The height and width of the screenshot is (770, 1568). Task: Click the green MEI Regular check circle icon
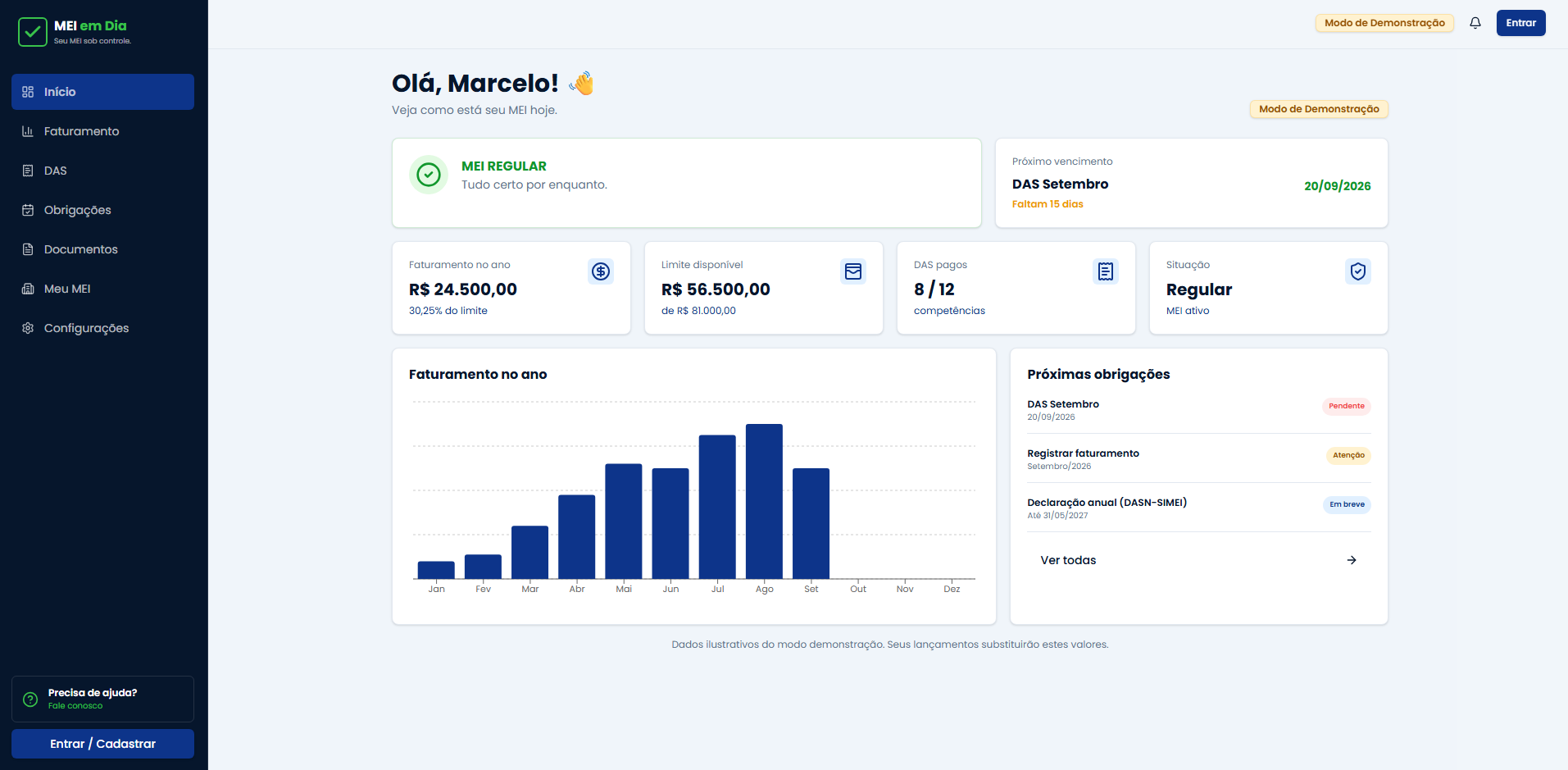[429, 175]
